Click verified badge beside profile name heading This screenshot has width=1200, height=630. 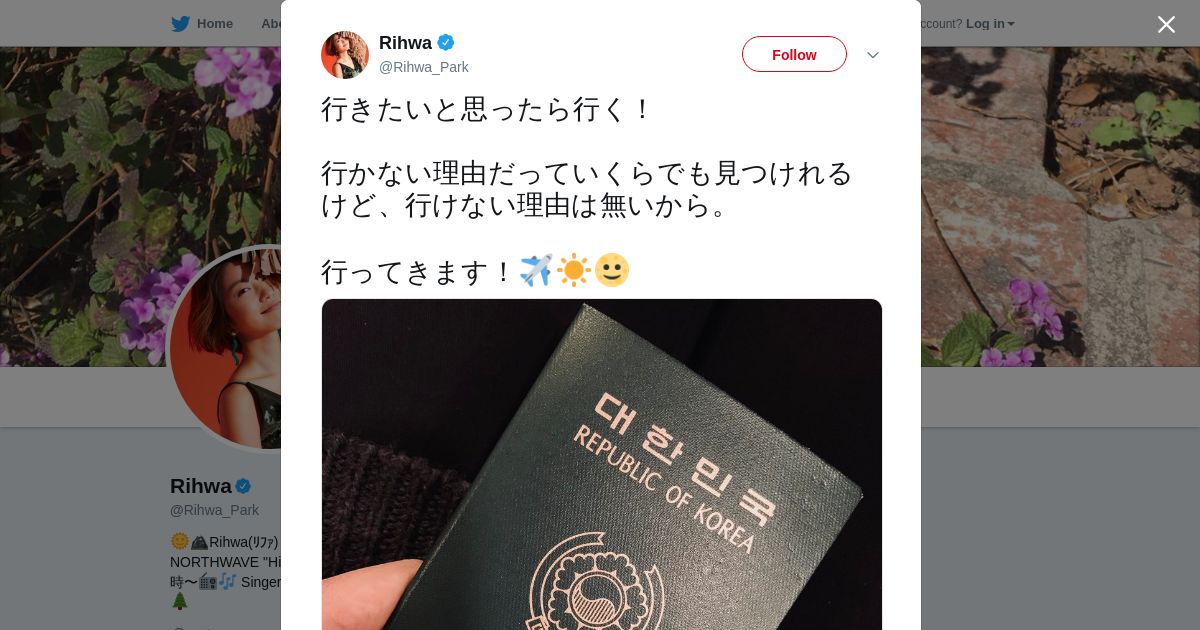pos(243,486)
